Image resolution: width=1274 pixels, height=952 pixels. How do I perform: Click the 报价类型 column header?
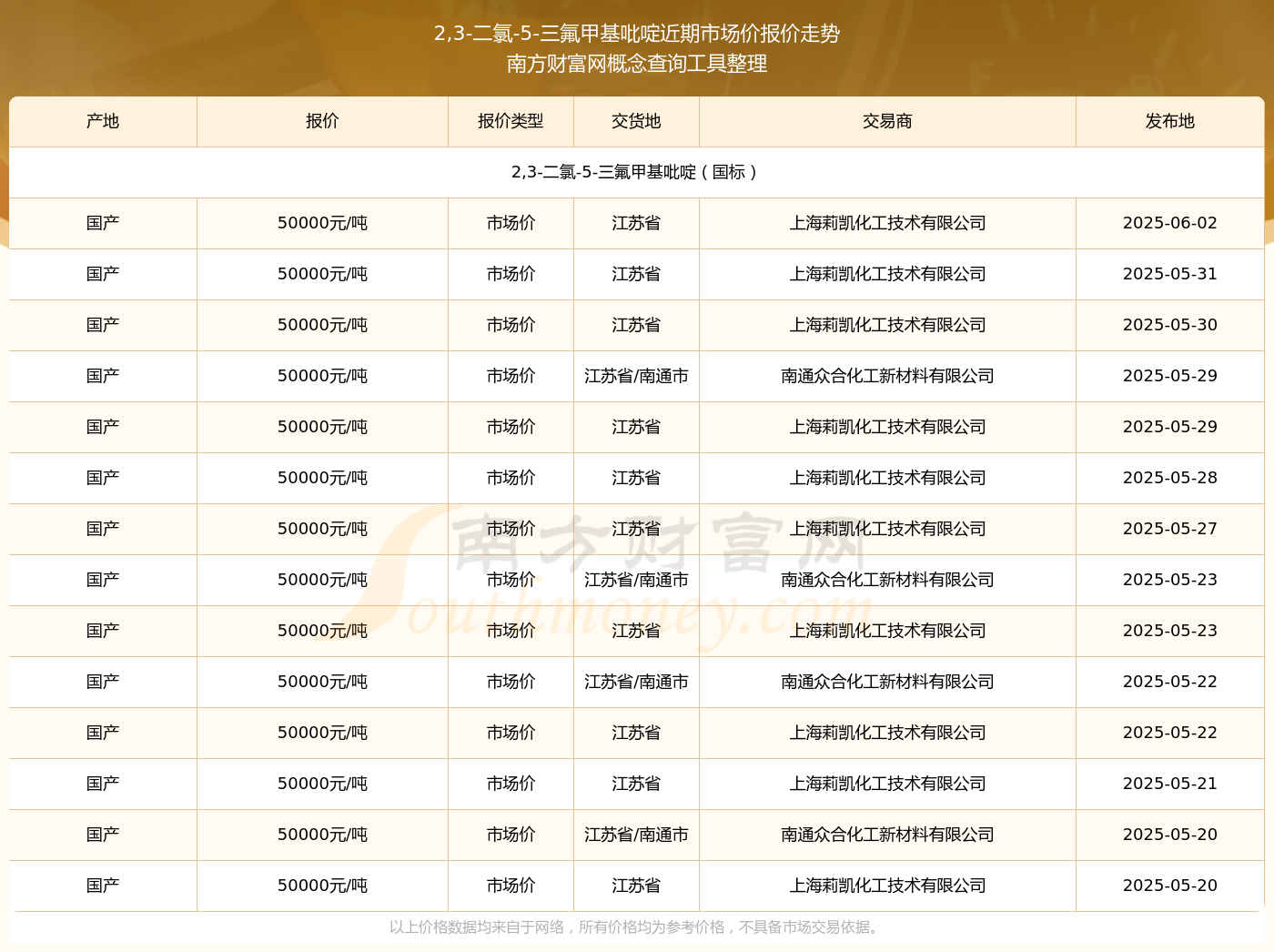tap(511, 121)
